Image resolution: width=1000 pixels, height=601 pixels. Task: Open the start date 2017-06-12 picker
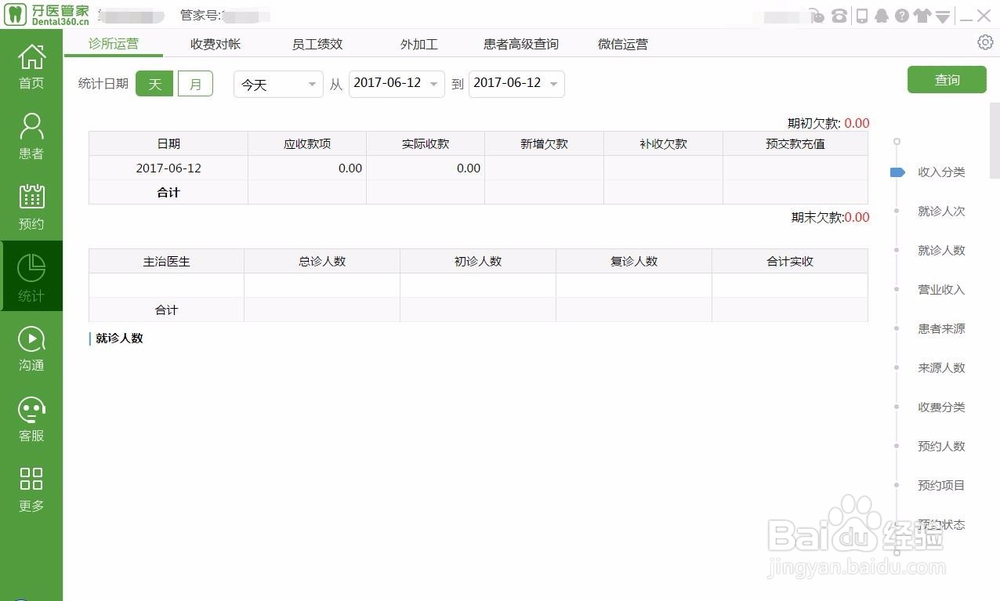pyautogui.click(x=395, y=85)
